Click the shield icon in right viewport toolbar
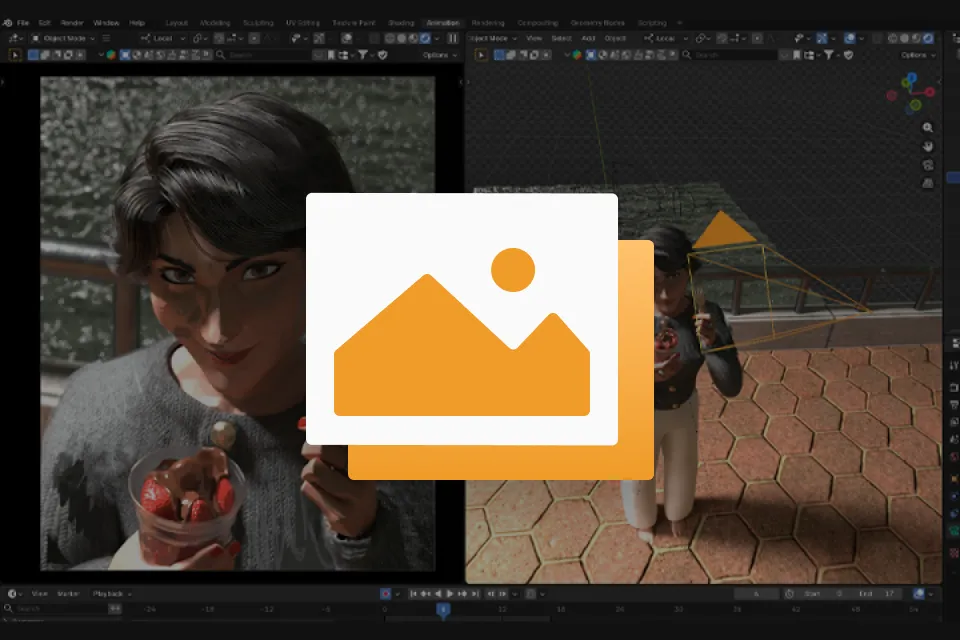This screenshot has height=640, width=960. pos(849,55)
